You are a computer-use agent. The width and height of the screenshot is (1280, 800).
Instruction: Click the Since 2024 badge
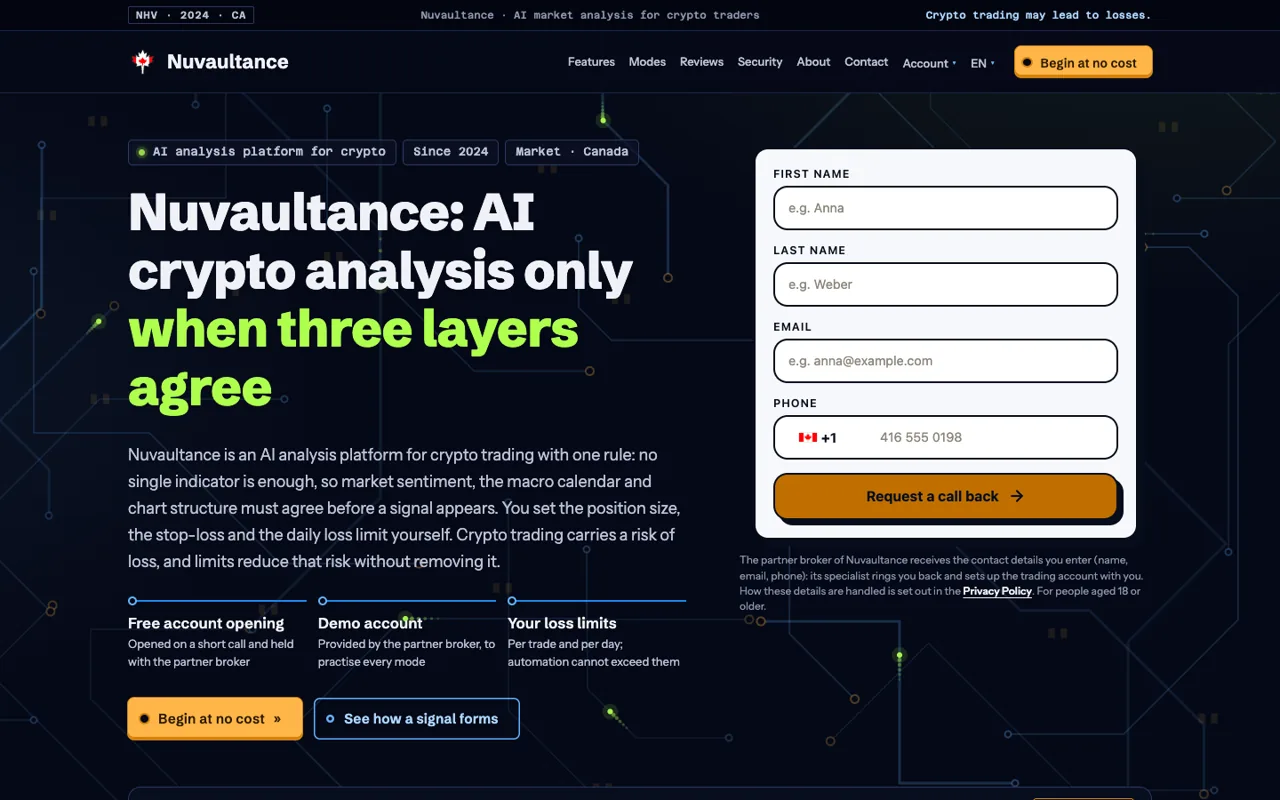point(451,152)
